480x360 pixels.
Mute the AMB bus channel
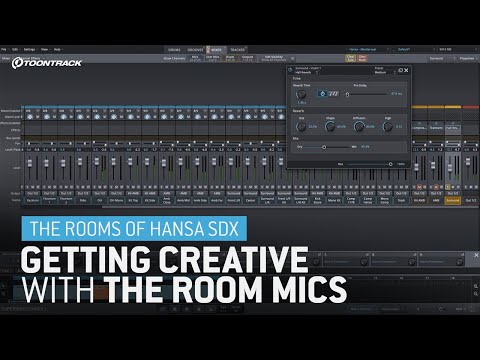point(436,187)
